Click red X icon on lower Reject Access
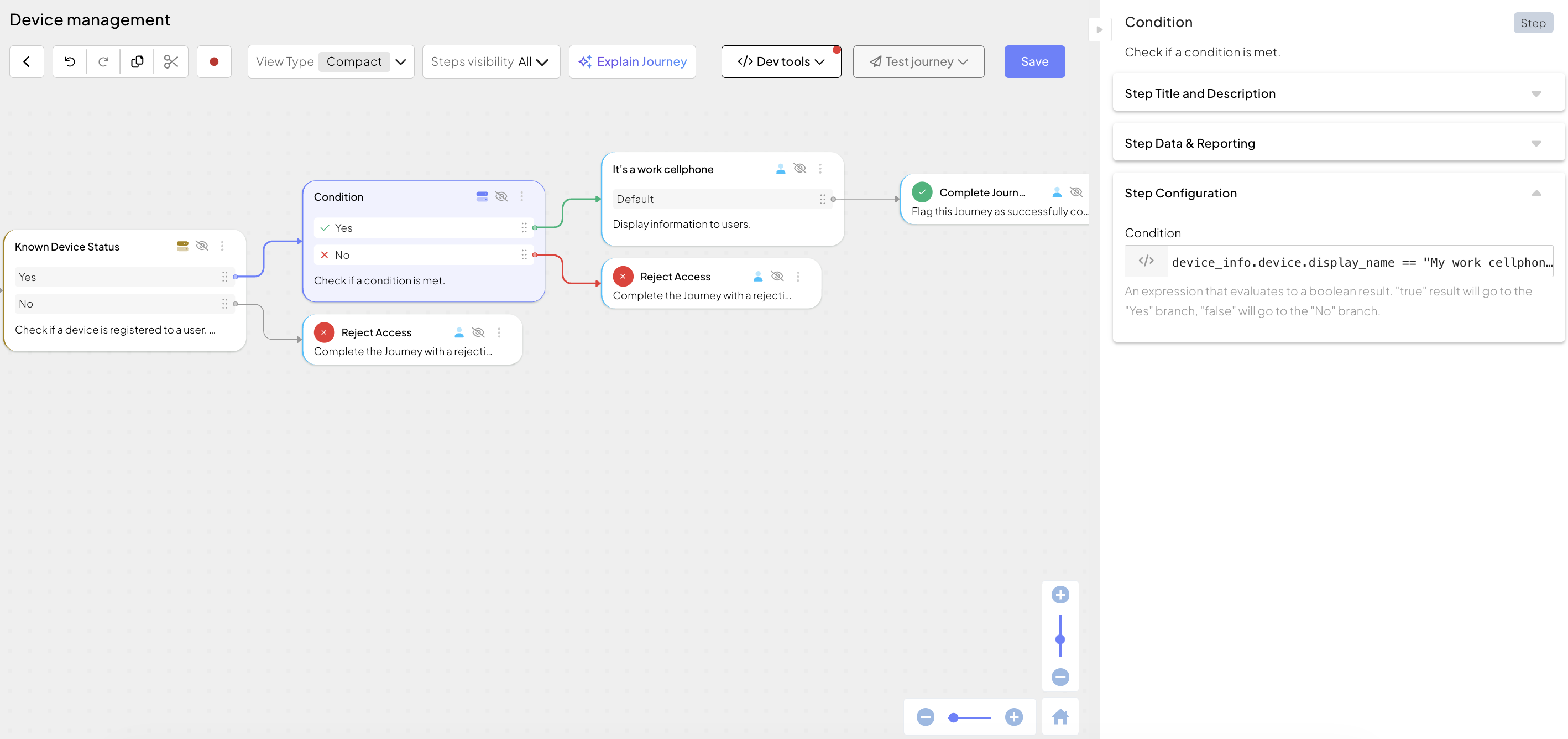Viewport: 1568px width, 739px height. point(324,332)
